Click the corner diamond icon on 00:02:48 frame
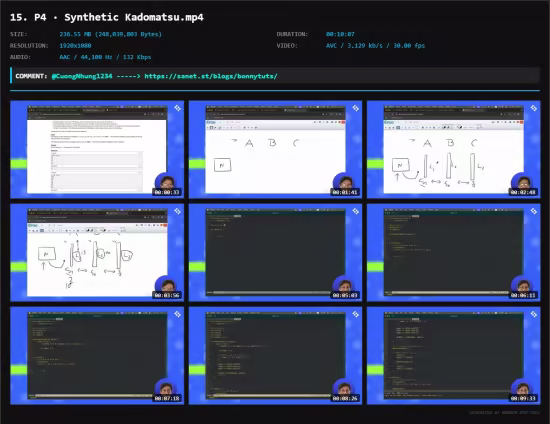The image size is (550, 424). pyautogui.click(x=534, y=108)
